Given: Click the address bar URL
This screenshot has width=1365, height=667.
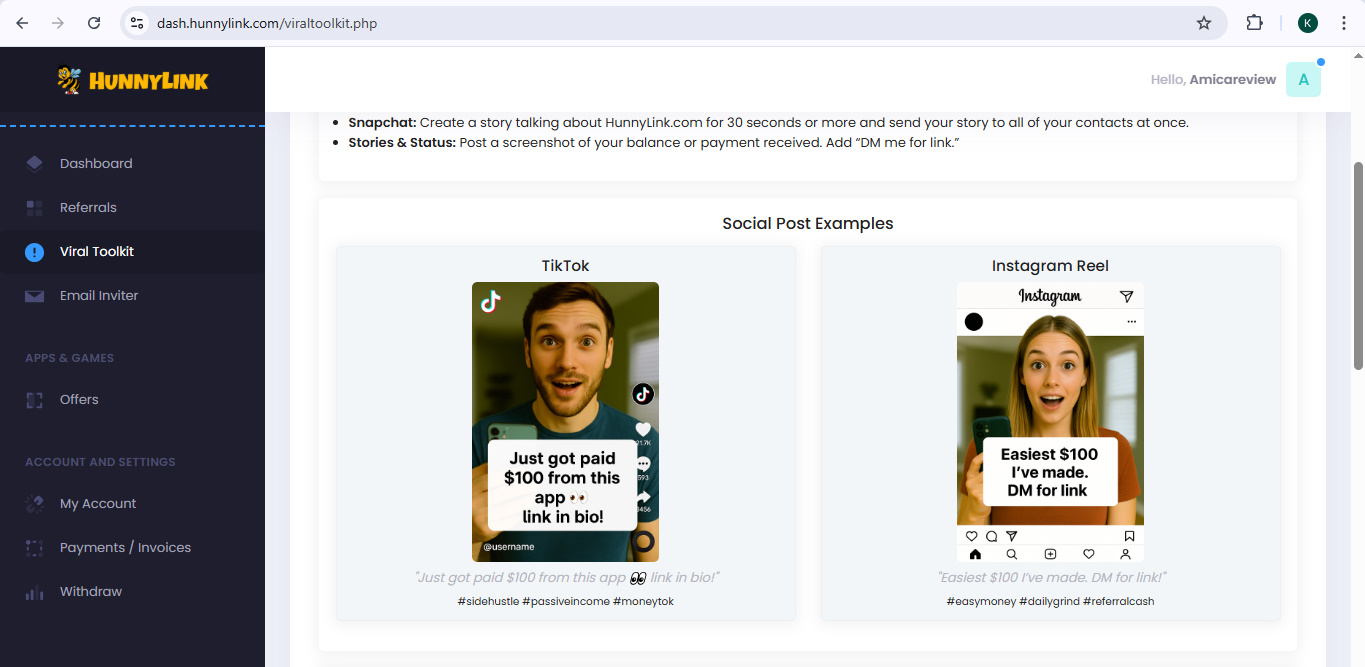Looking at the screenshot, I should click(267, 23).
